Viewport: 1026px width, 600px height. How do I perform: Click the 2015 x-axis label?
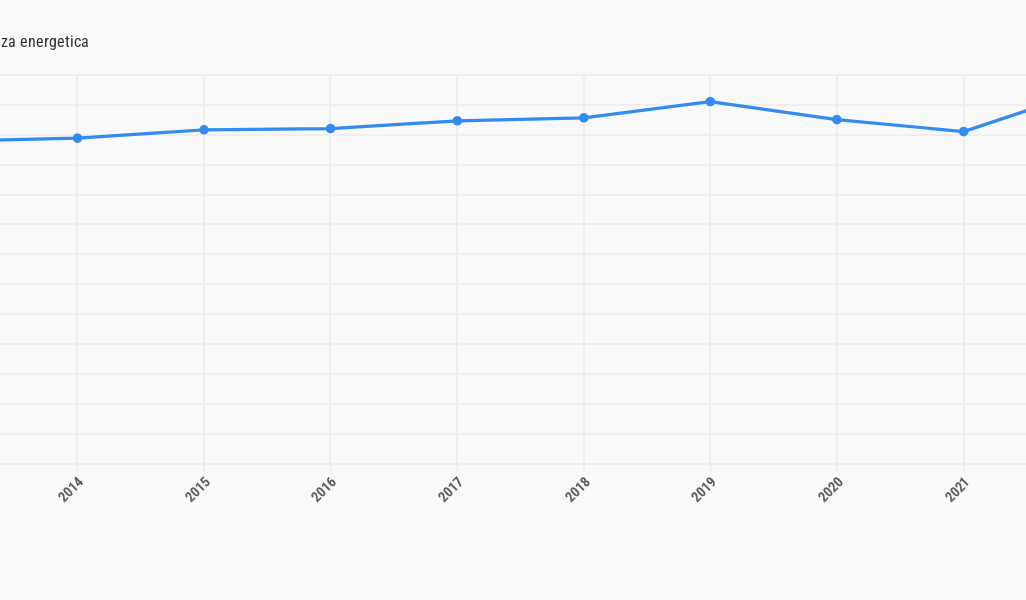click(198, 489)
